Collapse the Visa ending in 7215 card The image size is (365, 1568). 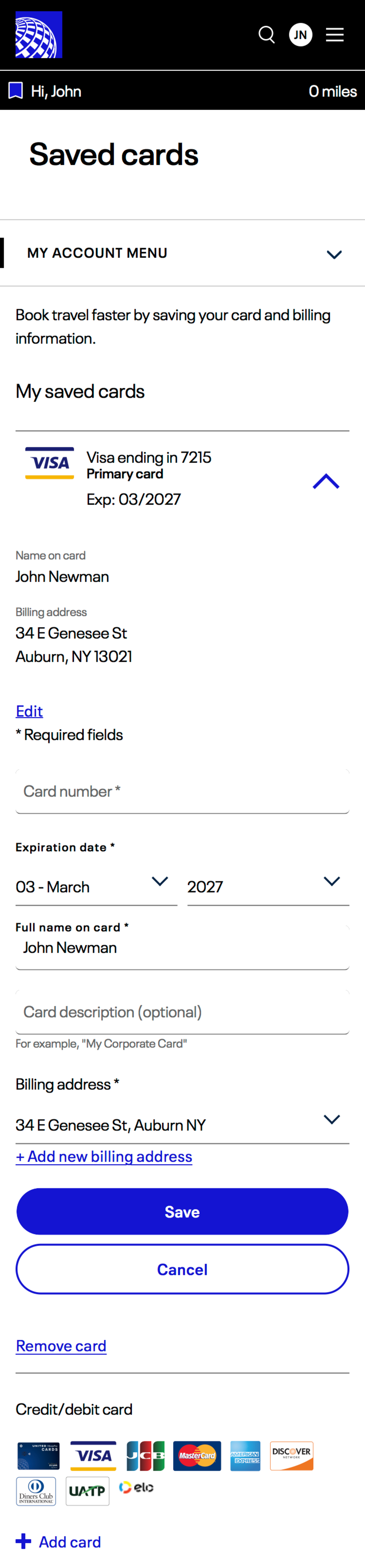click(x=325, y=482)
